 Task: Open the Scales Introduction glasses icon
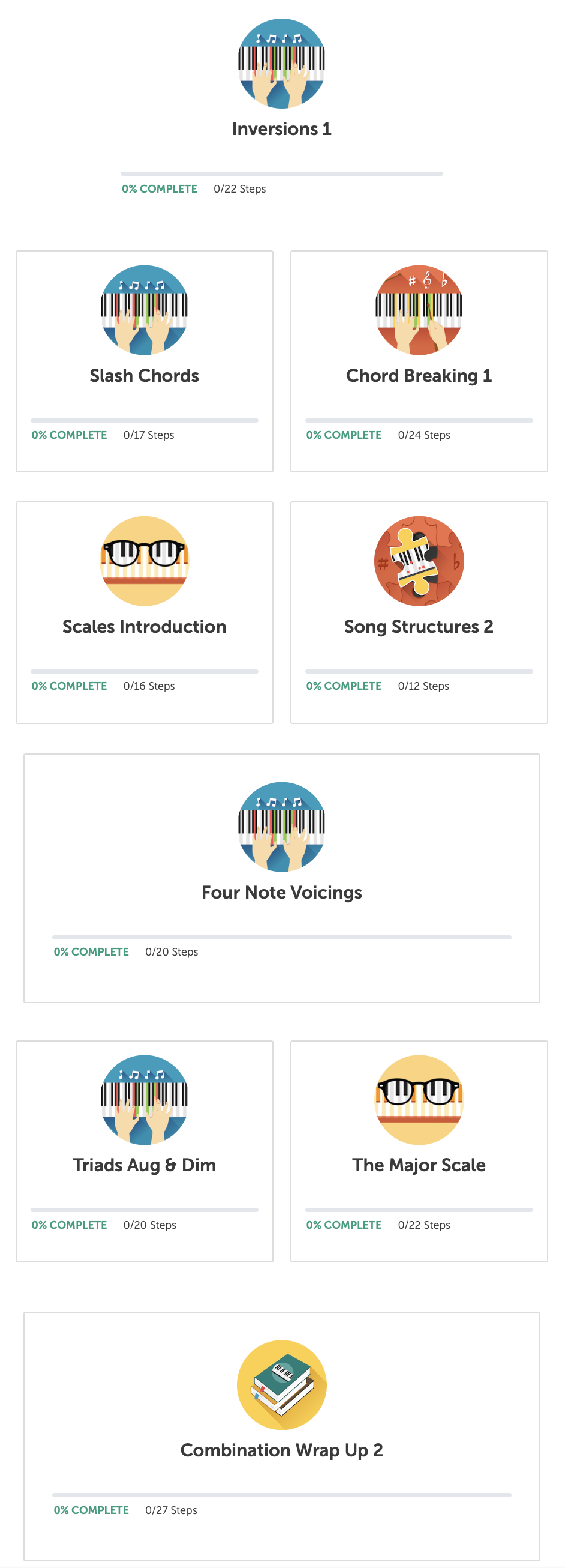(144, 561)
